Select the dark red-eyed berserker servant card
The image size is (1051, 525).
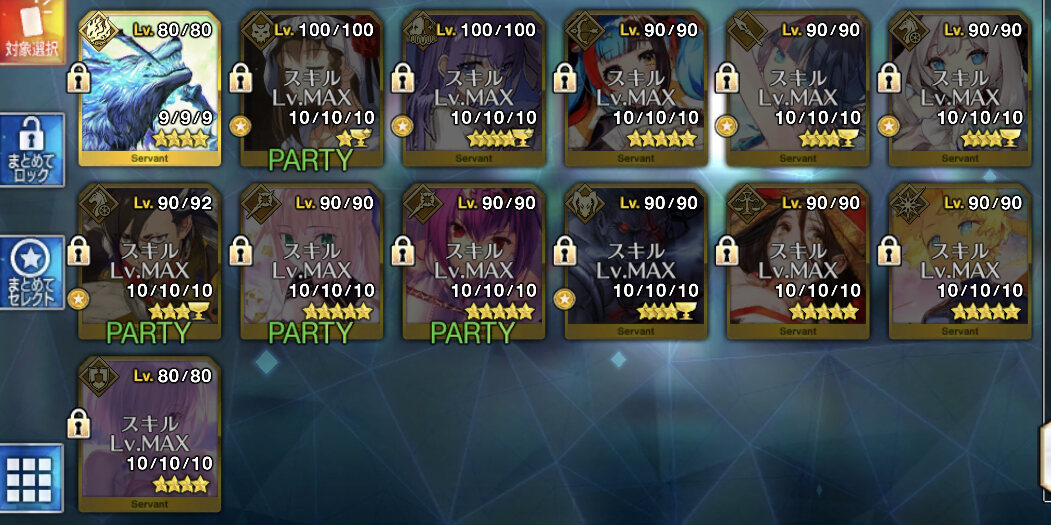click(636, 261)
